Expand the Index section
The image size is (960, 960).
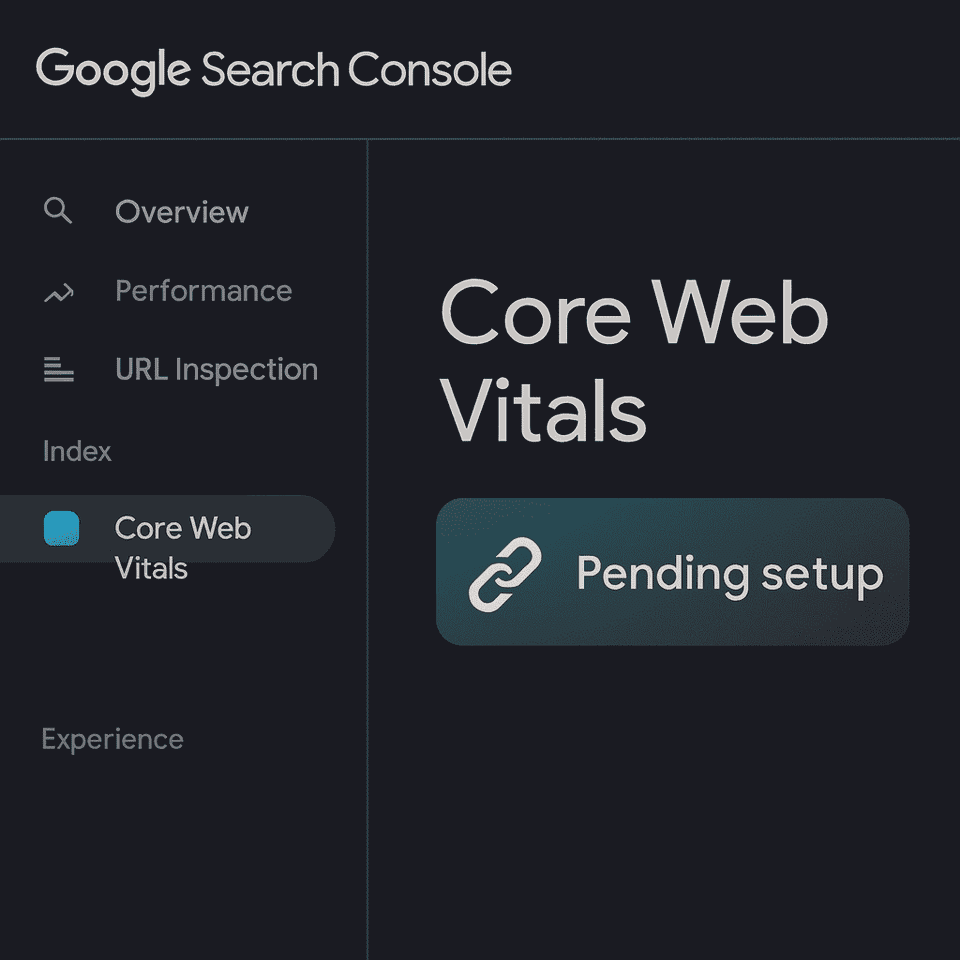pyautogui.click(x=77, y=451)
